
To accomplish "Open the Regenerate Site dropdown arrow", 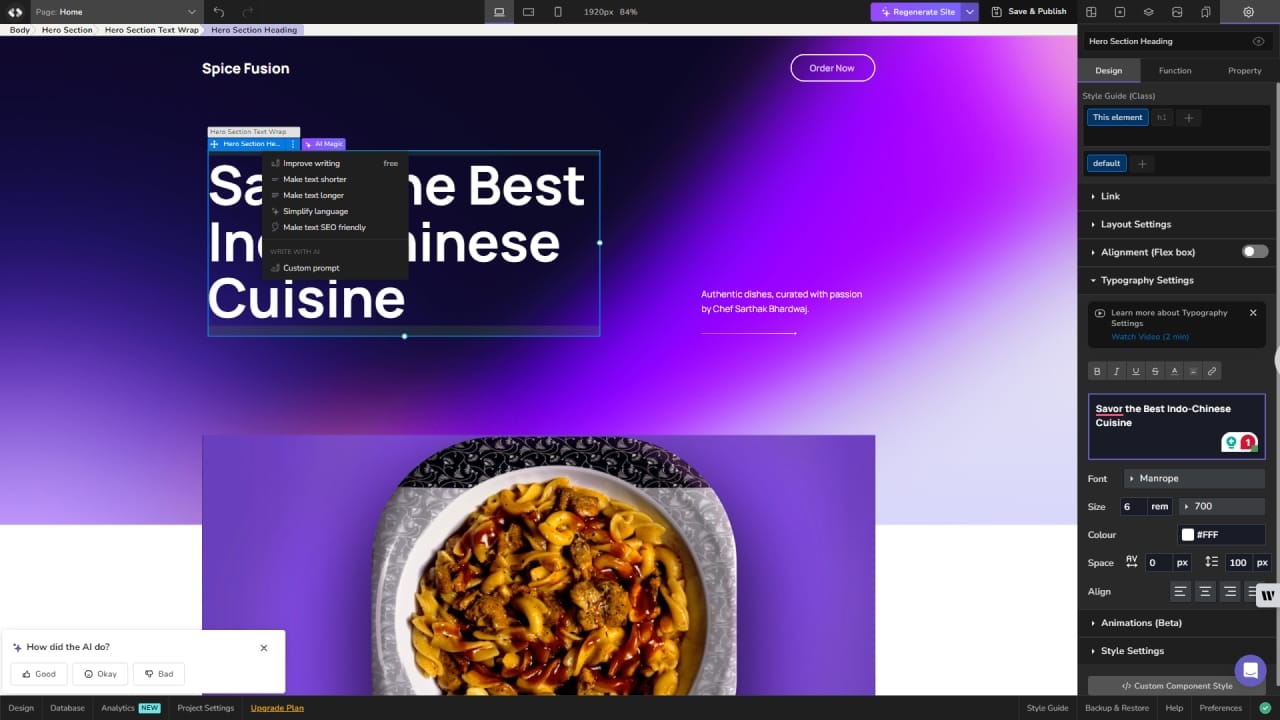I will (970, 12).
